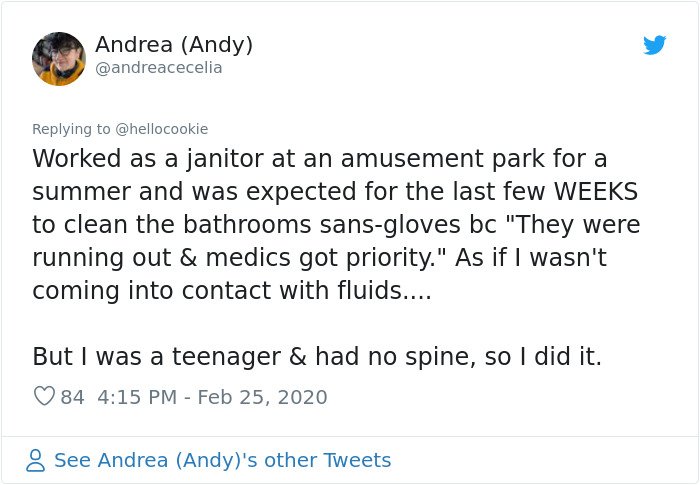Open Andrea's round profile photo
The height and width of the screenshot is (485, 700).
[x=59, y=59]
